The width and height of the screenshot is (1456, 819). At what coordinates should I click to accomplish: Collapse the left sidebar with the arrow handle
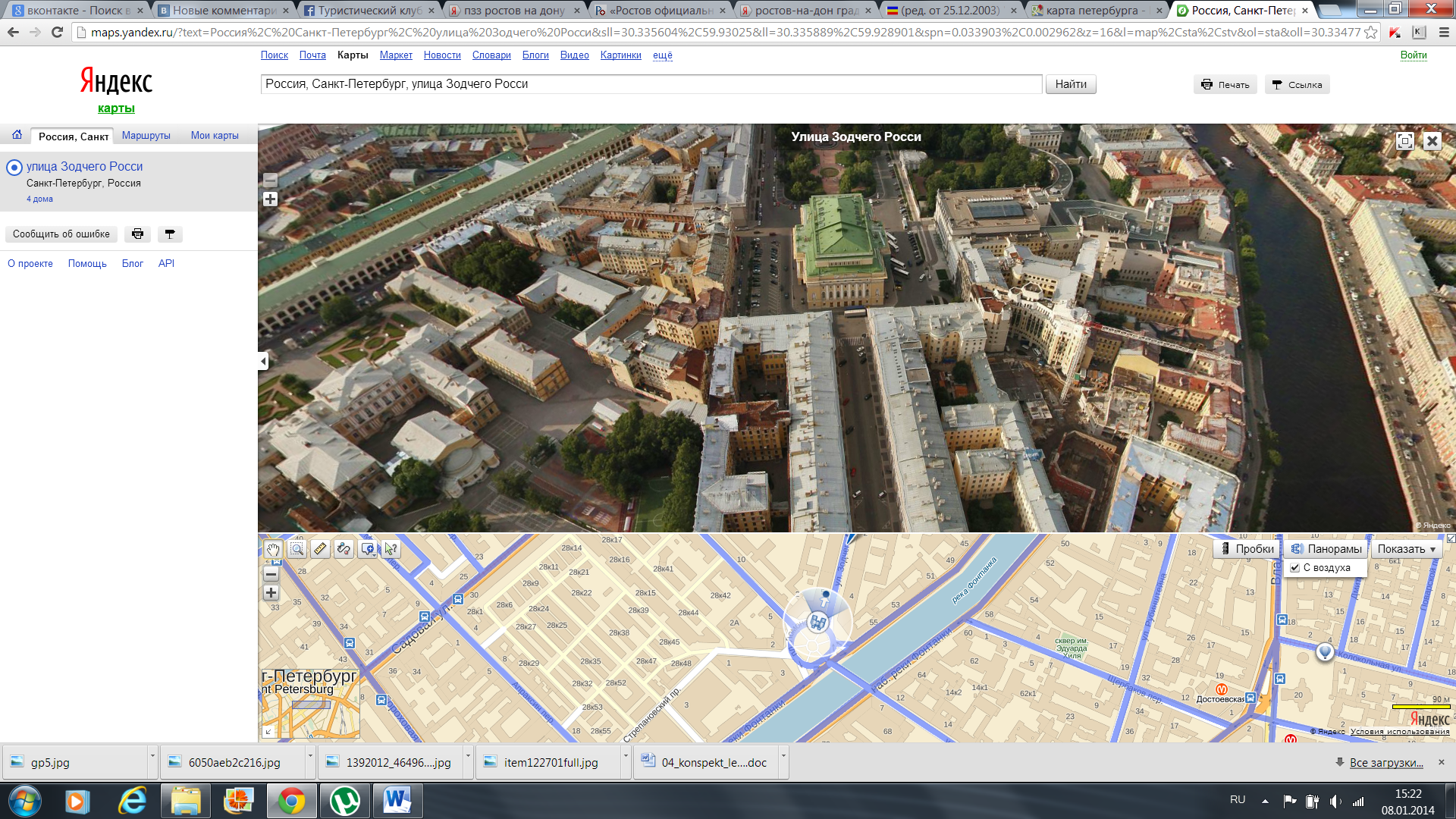(262, 361)
